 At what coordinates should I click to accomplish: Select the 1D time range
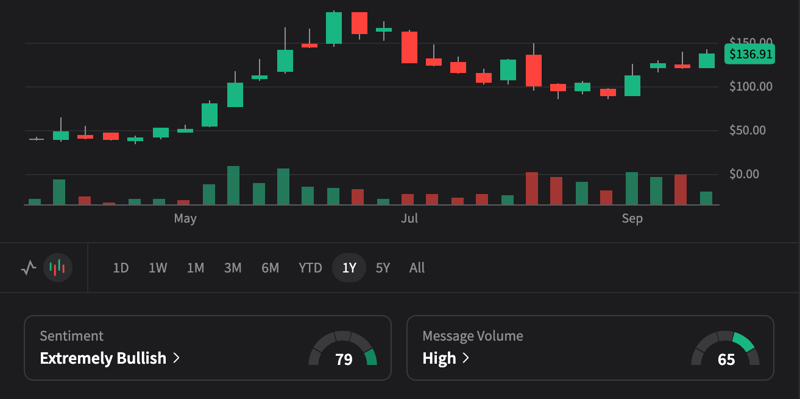[120, 268]
